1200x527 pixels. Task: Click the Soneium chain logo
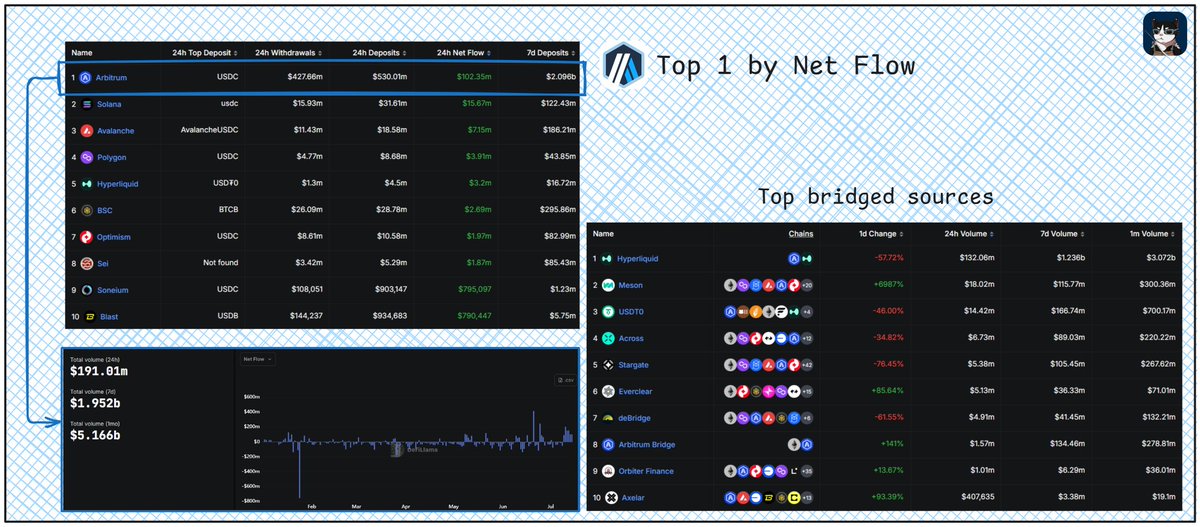86,290
